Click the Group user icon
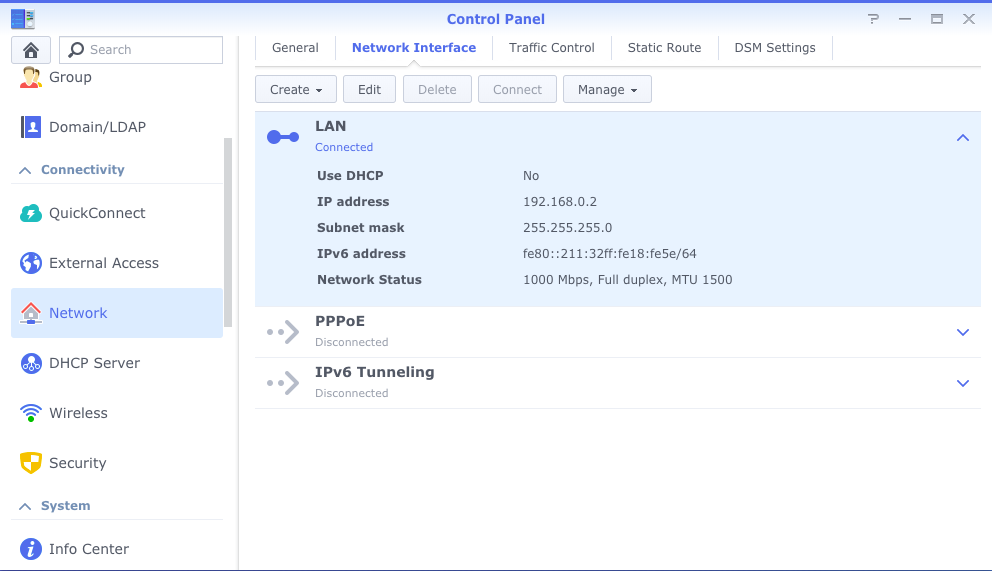This screenshot has width=992, height=571. (x=30, y=77)
